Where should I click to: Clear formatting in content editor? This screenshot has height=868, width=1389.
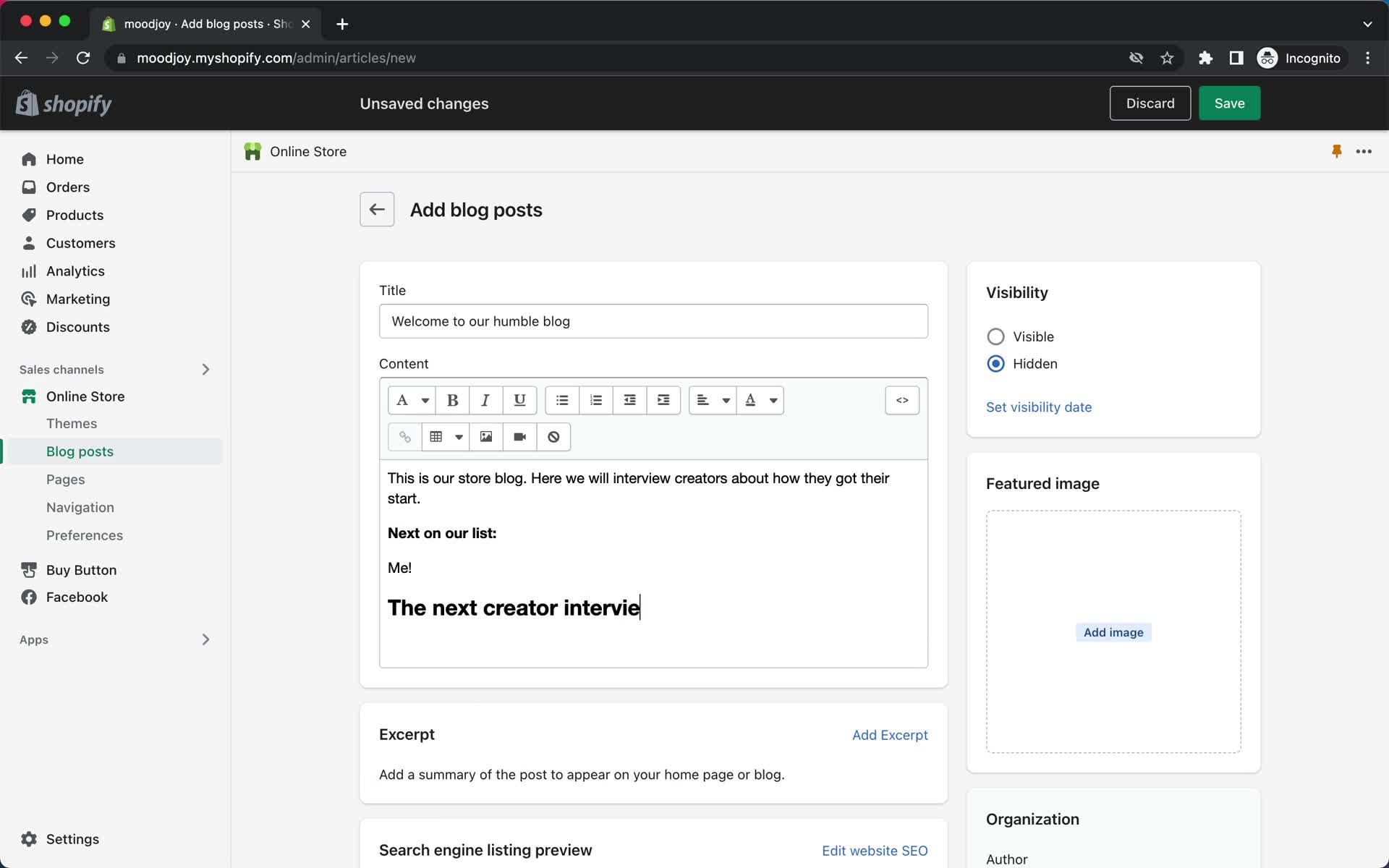[x=553, y=437]
